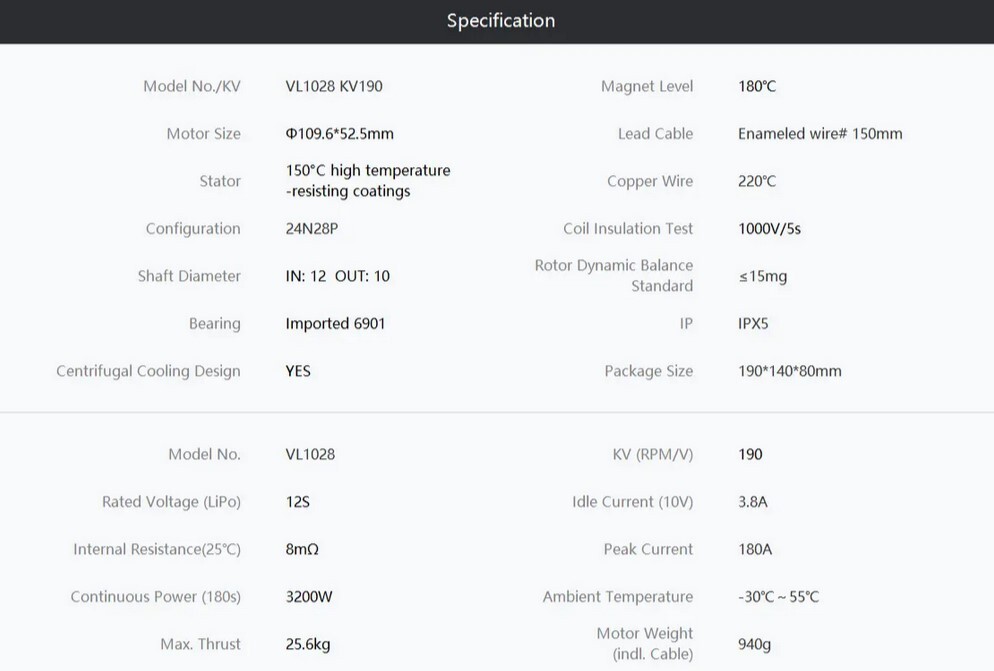Select the Coil Insulation Test 1000V/5s value
994x671 pixels.
coord(770,228)
